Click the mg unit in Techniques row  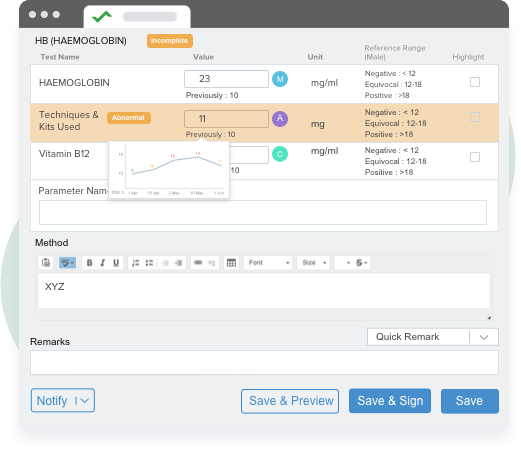[x=317, y=124]
